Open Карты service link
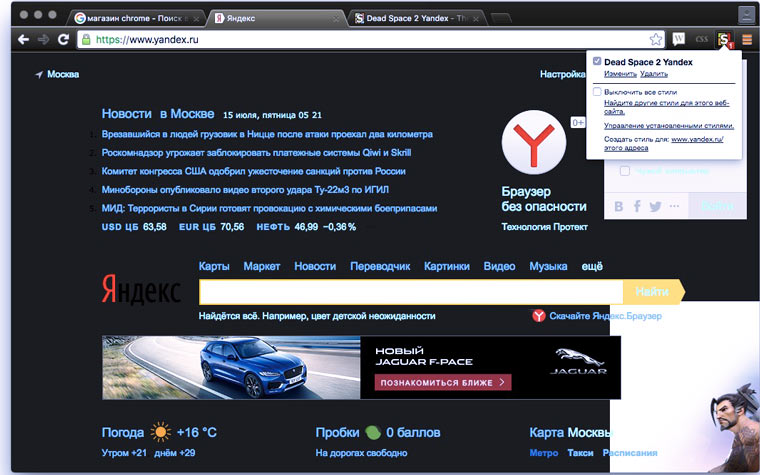The width and height of the screenshot is (760, 475). tap(214, 266)
